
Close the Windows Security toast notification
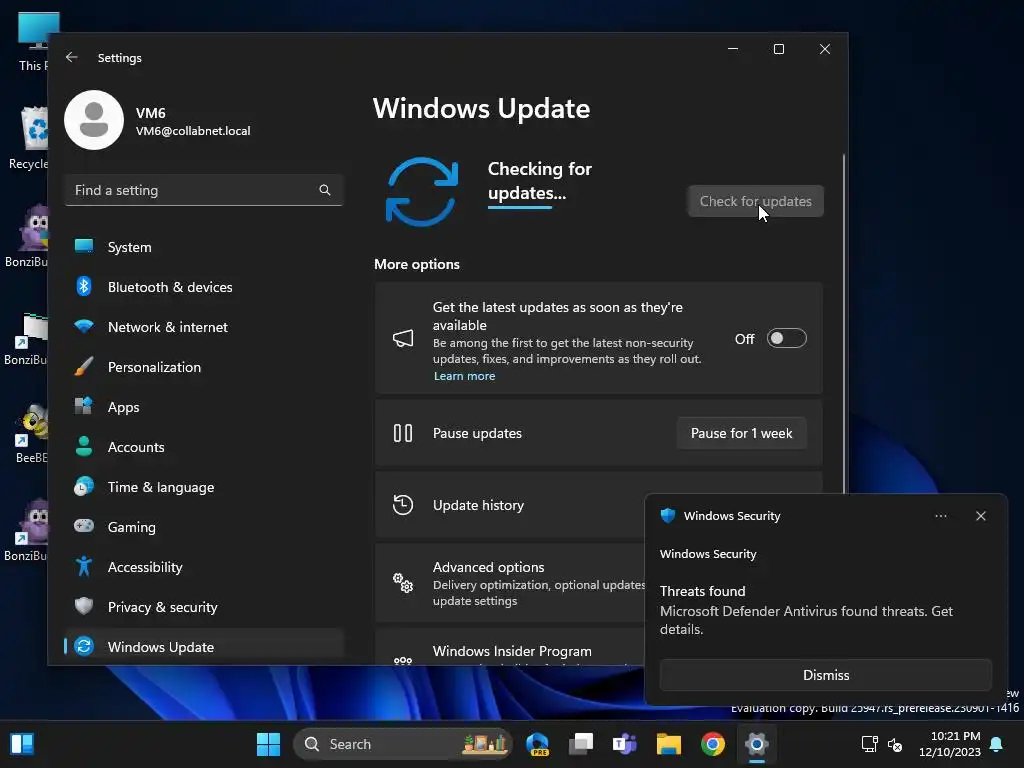tap(981, 516)
